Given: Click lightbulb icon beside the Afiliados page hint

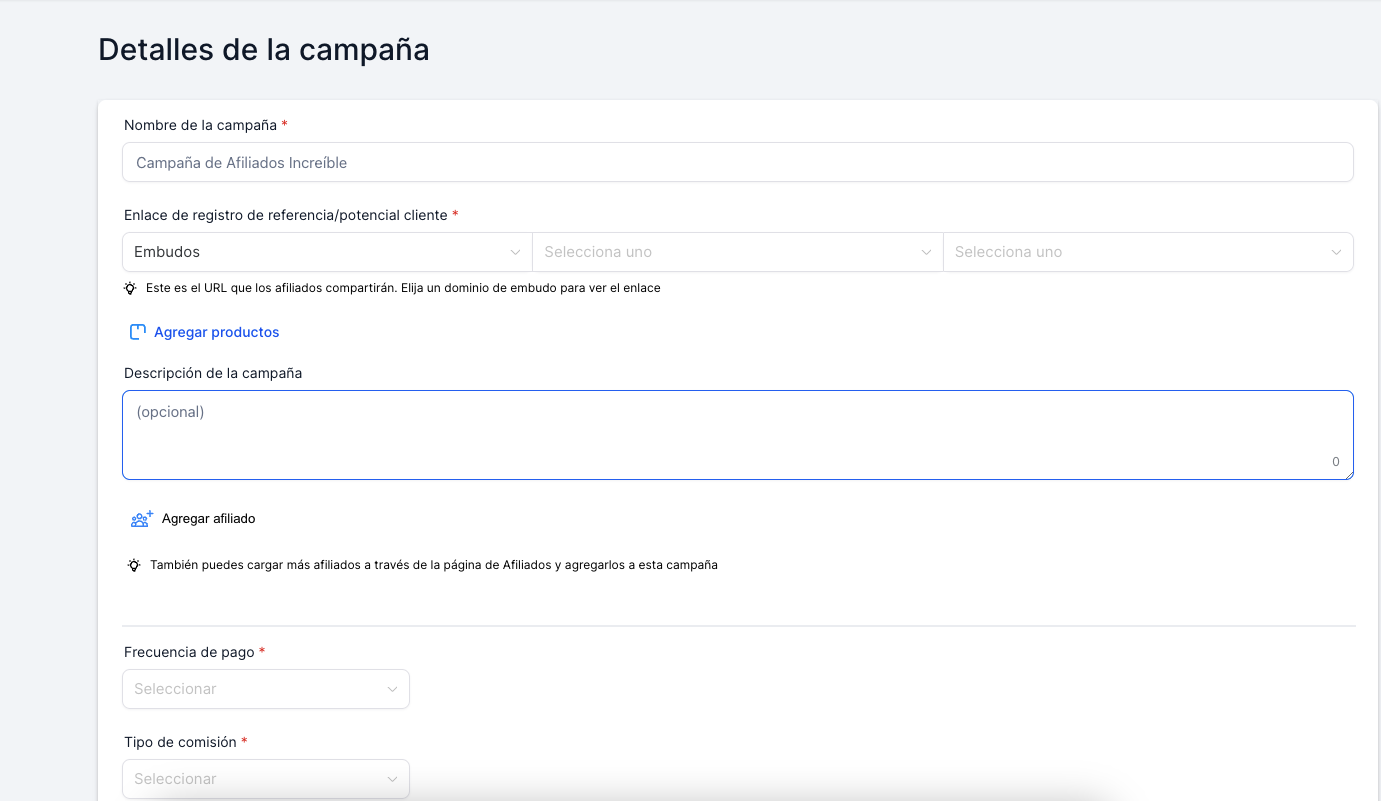Looking at the screenshot, I should 134,565.
